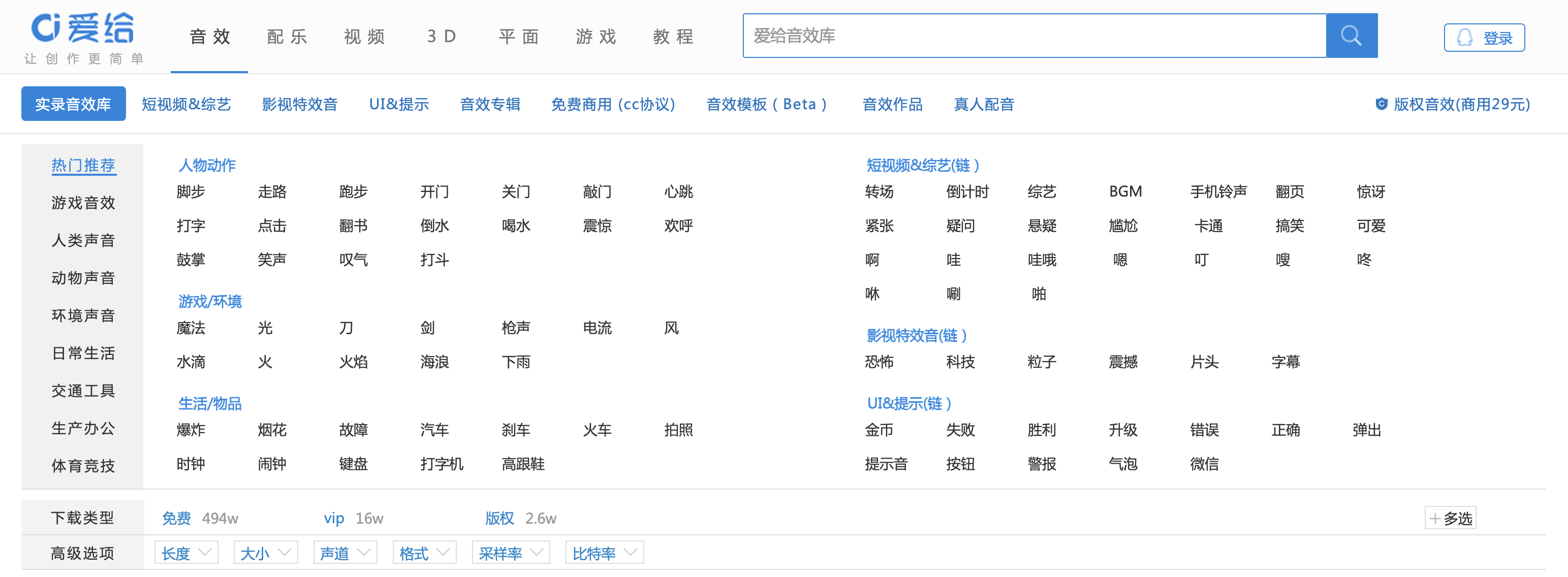Click the 微信 tag

[1205, 464]
